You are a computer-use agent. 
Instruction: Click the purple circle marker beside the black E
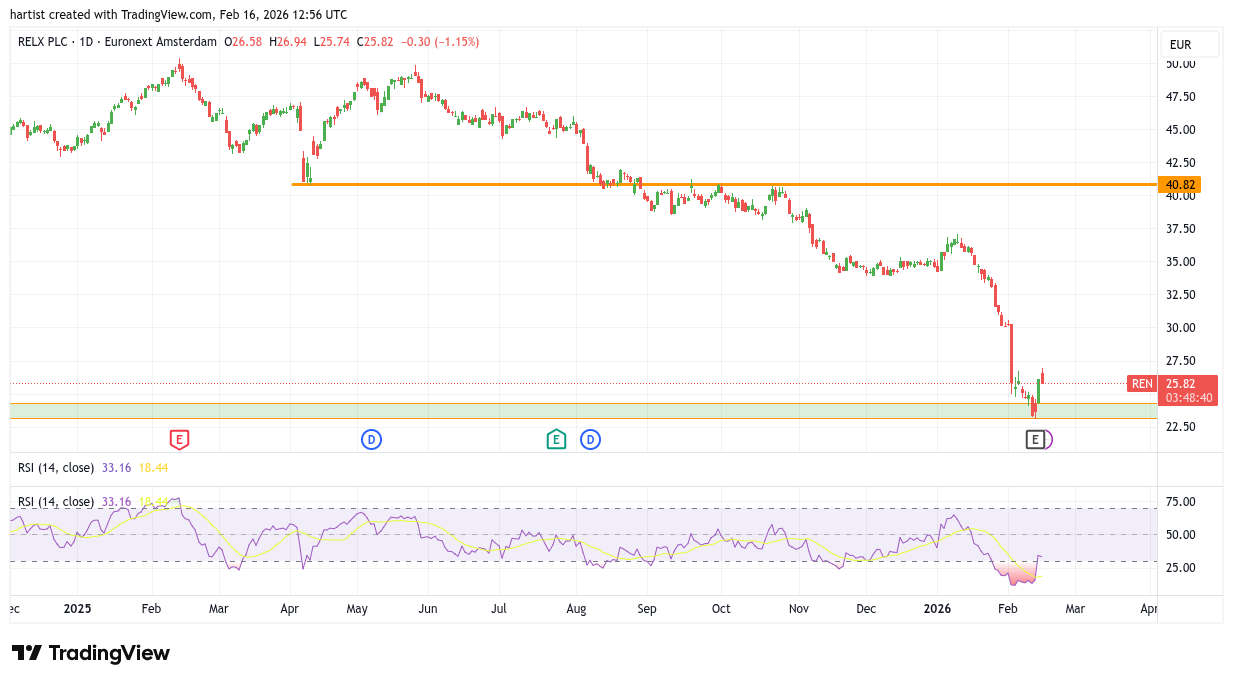[1048, 439]
